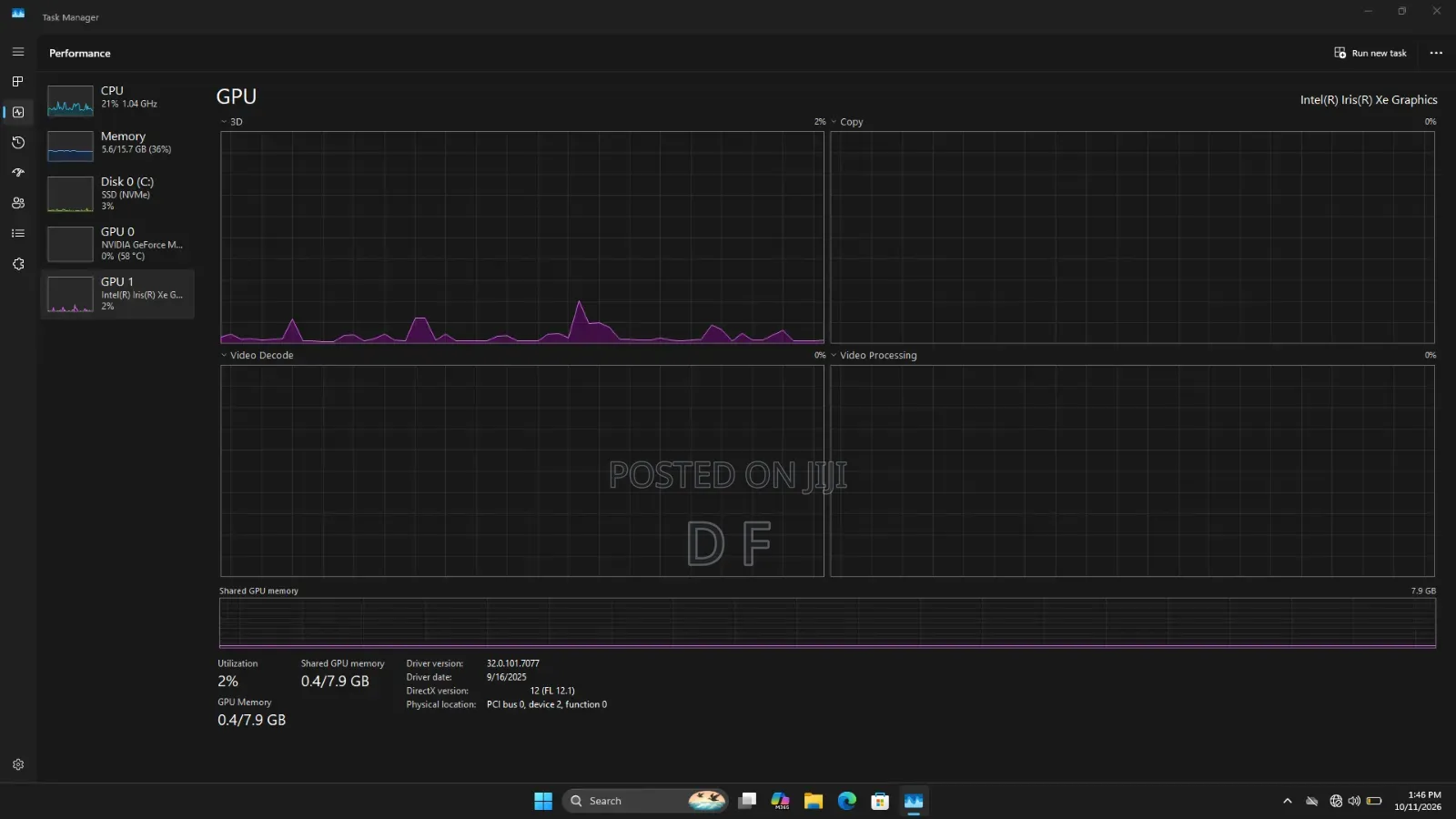Open the hamburger navigation menu
This screenshot has height=819, width=1456.
18,52
